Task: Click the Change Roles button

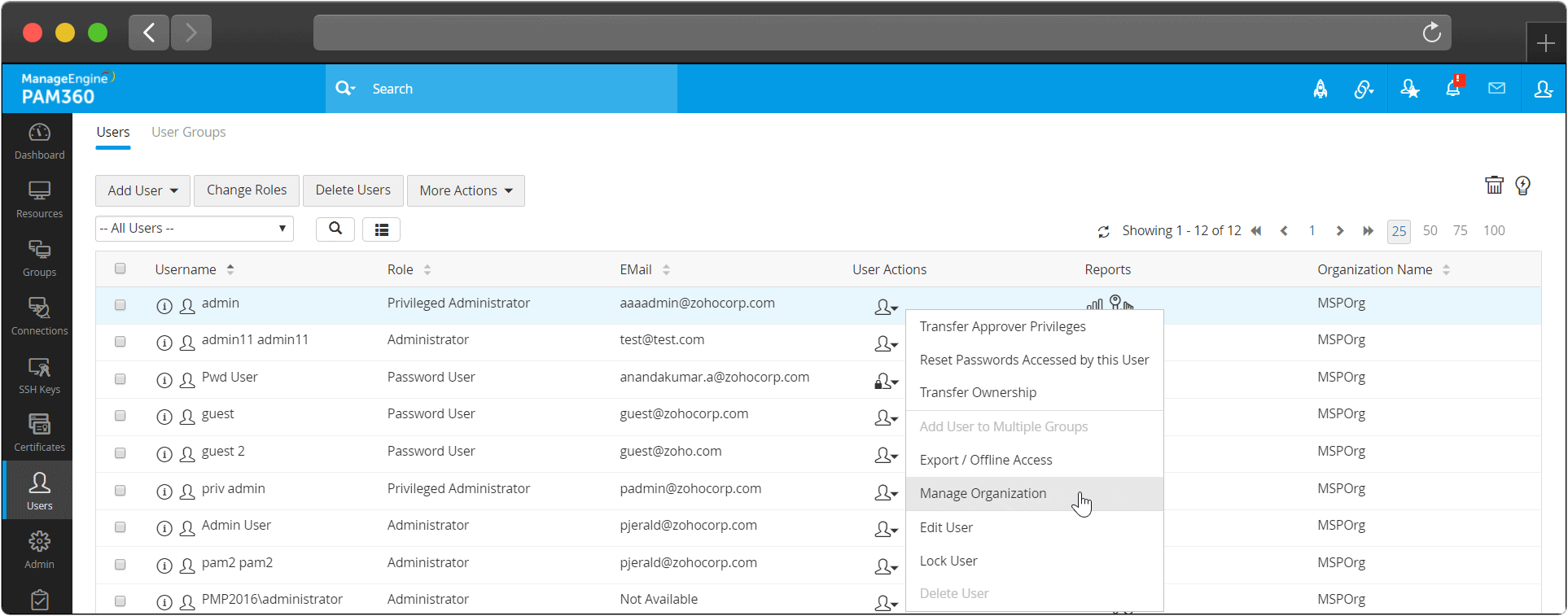Action: click(x=247, y=190)
